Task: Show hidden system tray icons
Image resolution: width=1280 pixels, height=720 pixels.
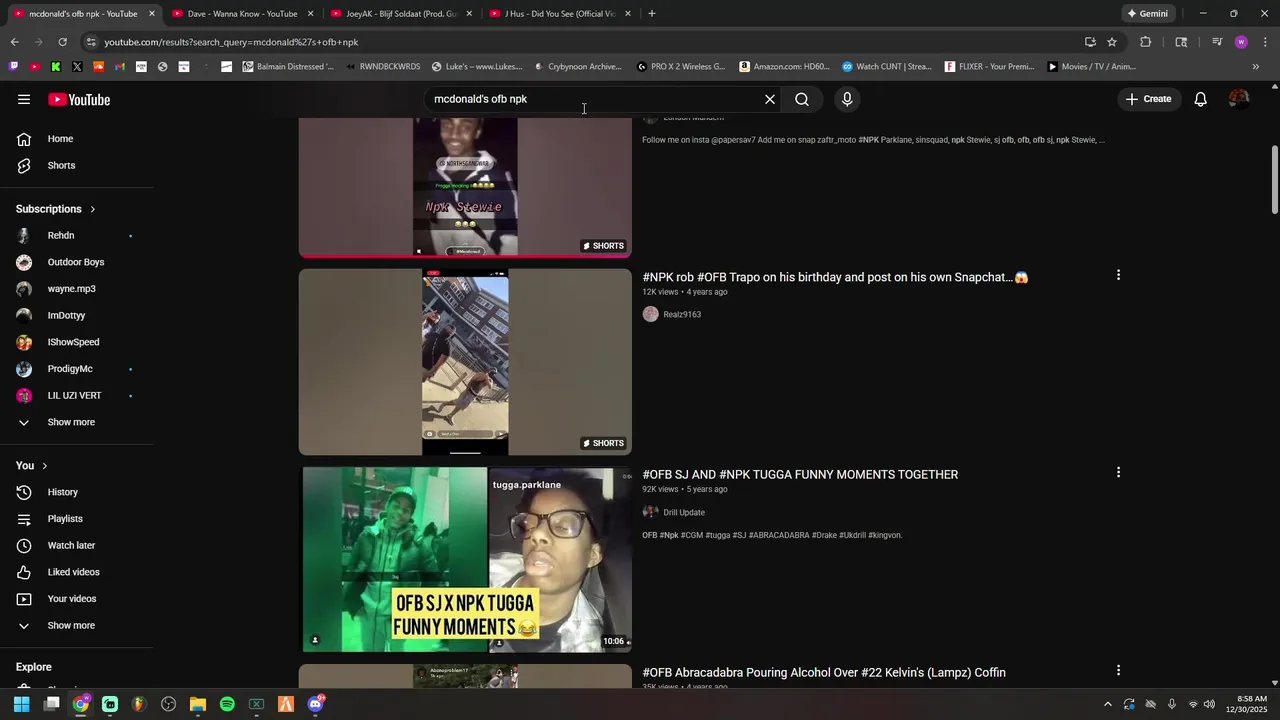Action: [1107, 704]
